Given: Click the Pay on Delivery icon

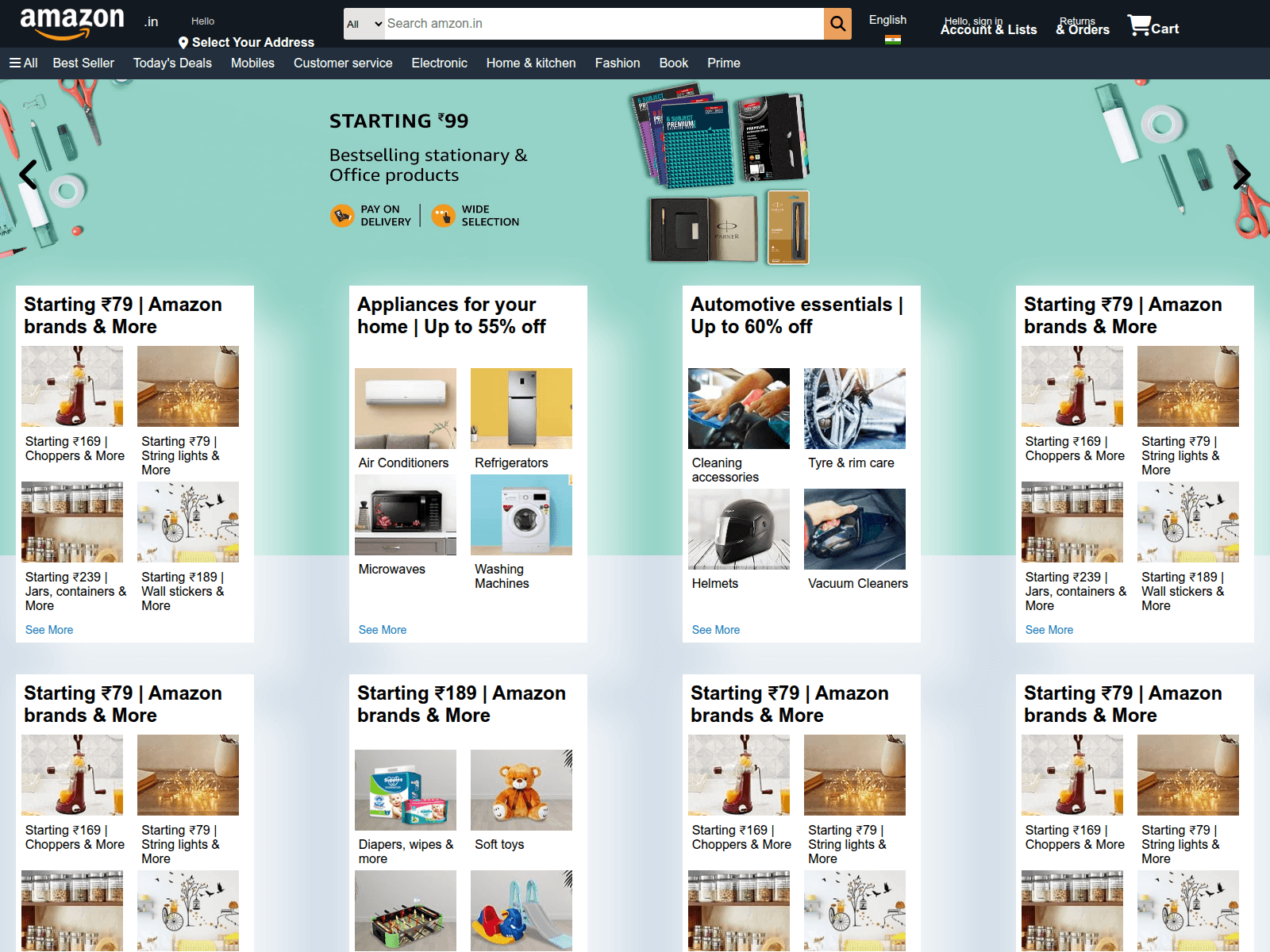Looking at the screenshot, I should tap(342, 215).
